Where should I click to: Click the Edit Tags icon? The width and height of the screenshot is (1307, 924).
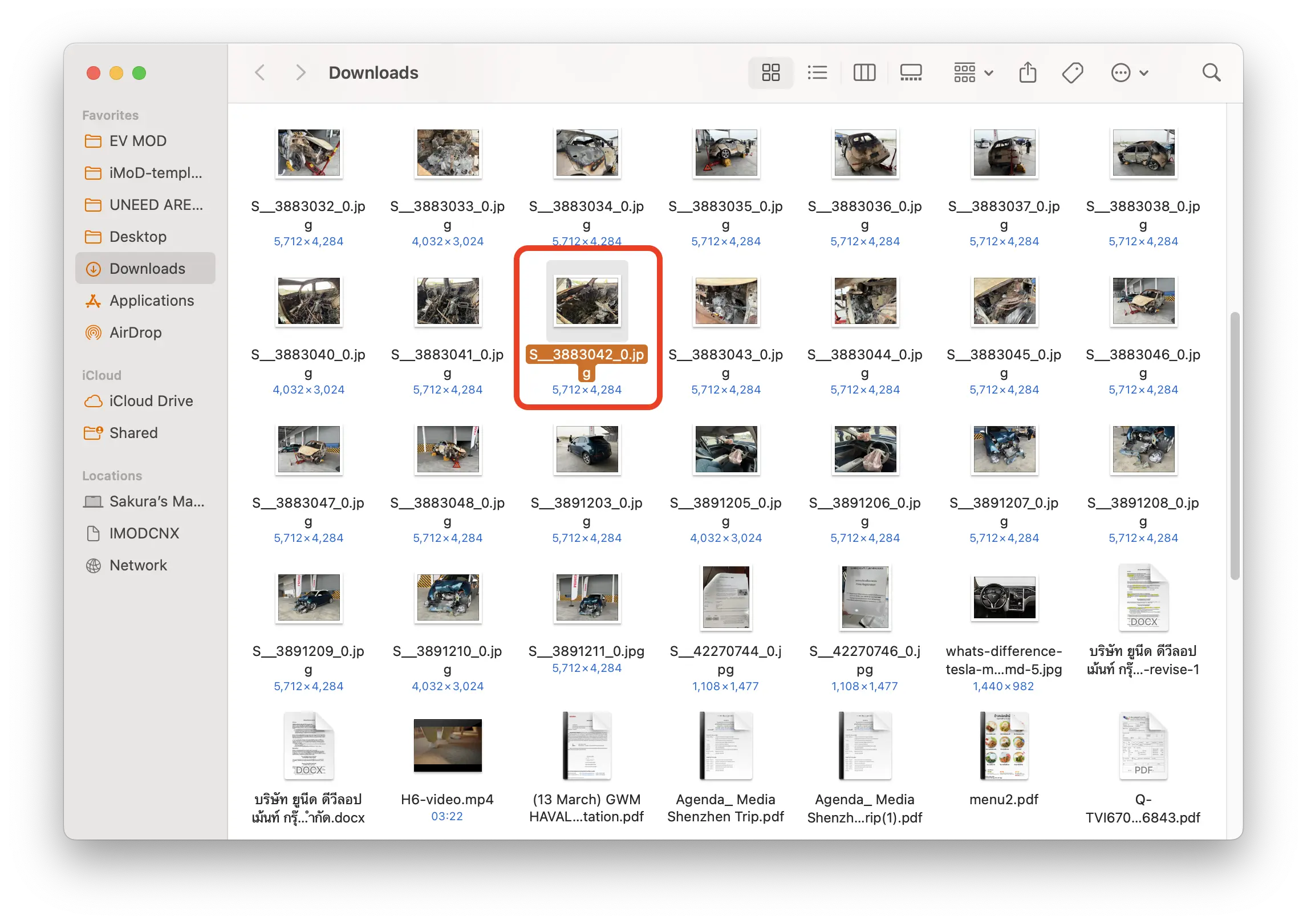(x=1072, y=73)
